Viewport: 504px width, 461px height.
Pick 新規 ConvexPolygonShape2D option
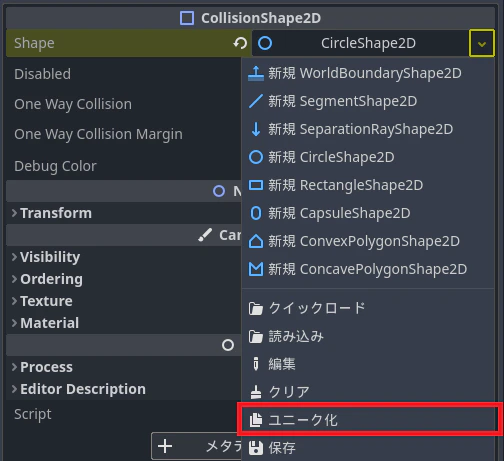click(368, 241)
